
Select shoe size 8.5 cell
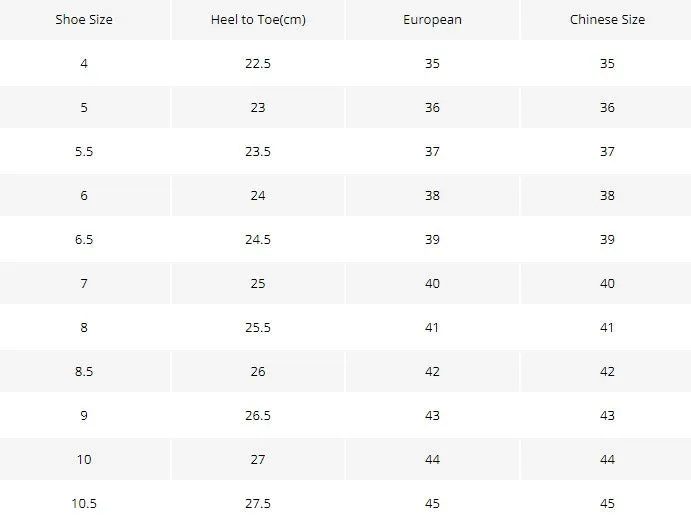click(x=84, y=371)
